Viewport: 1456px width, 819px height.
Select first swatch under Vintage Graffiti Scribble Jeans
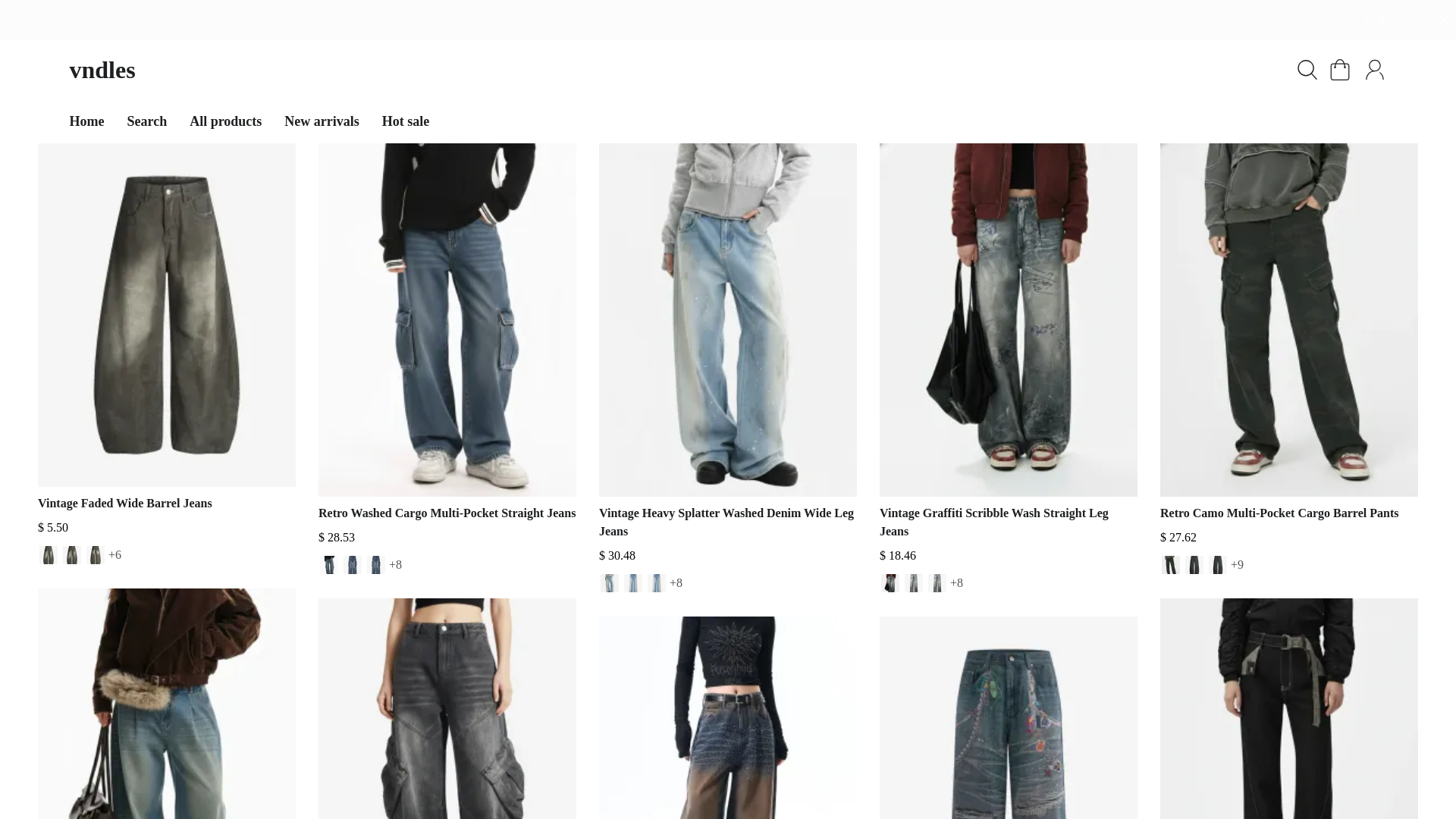click(x=890, y=583)
